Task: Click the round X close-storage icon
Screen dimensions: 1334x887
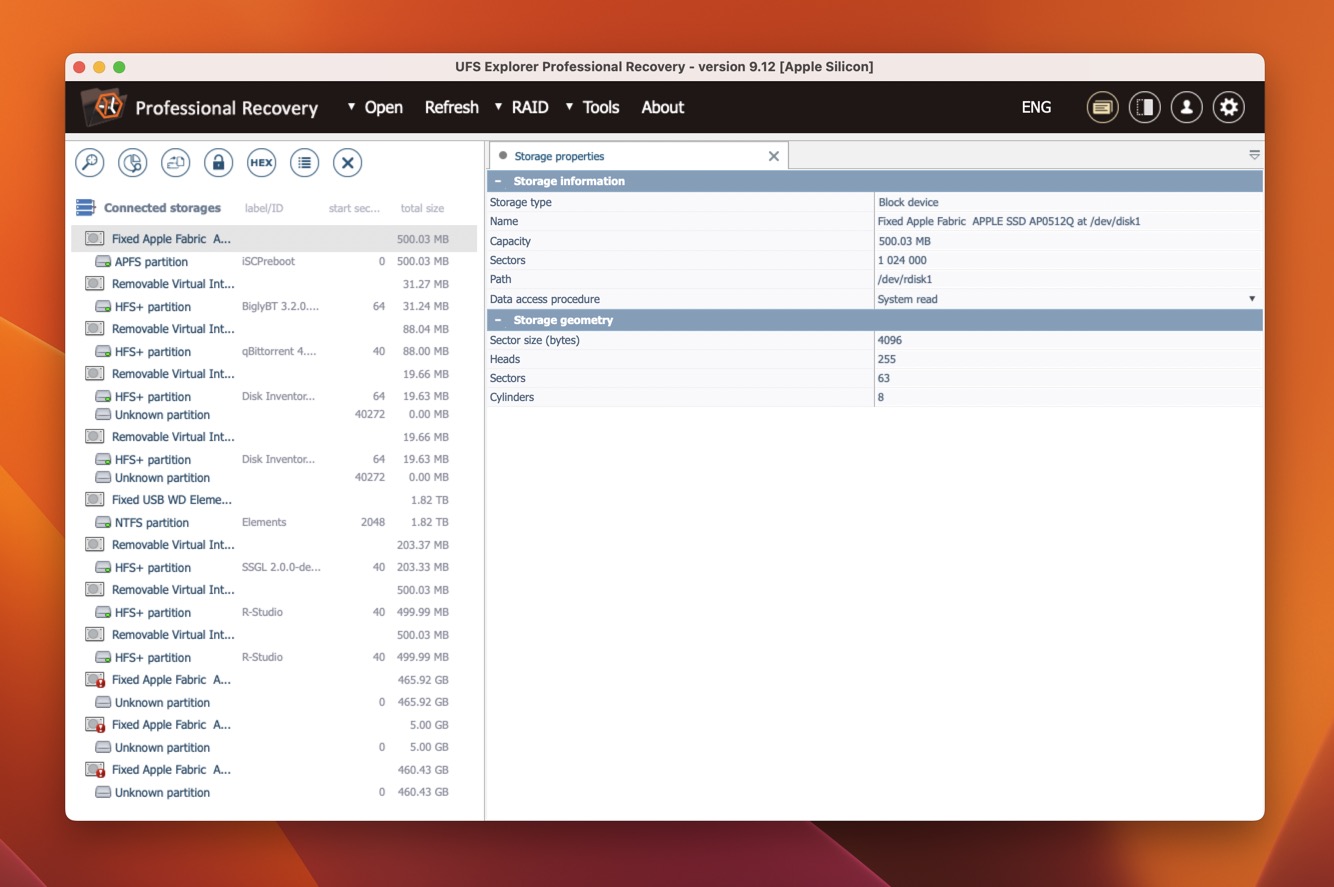Action: [x=347, y=163]
